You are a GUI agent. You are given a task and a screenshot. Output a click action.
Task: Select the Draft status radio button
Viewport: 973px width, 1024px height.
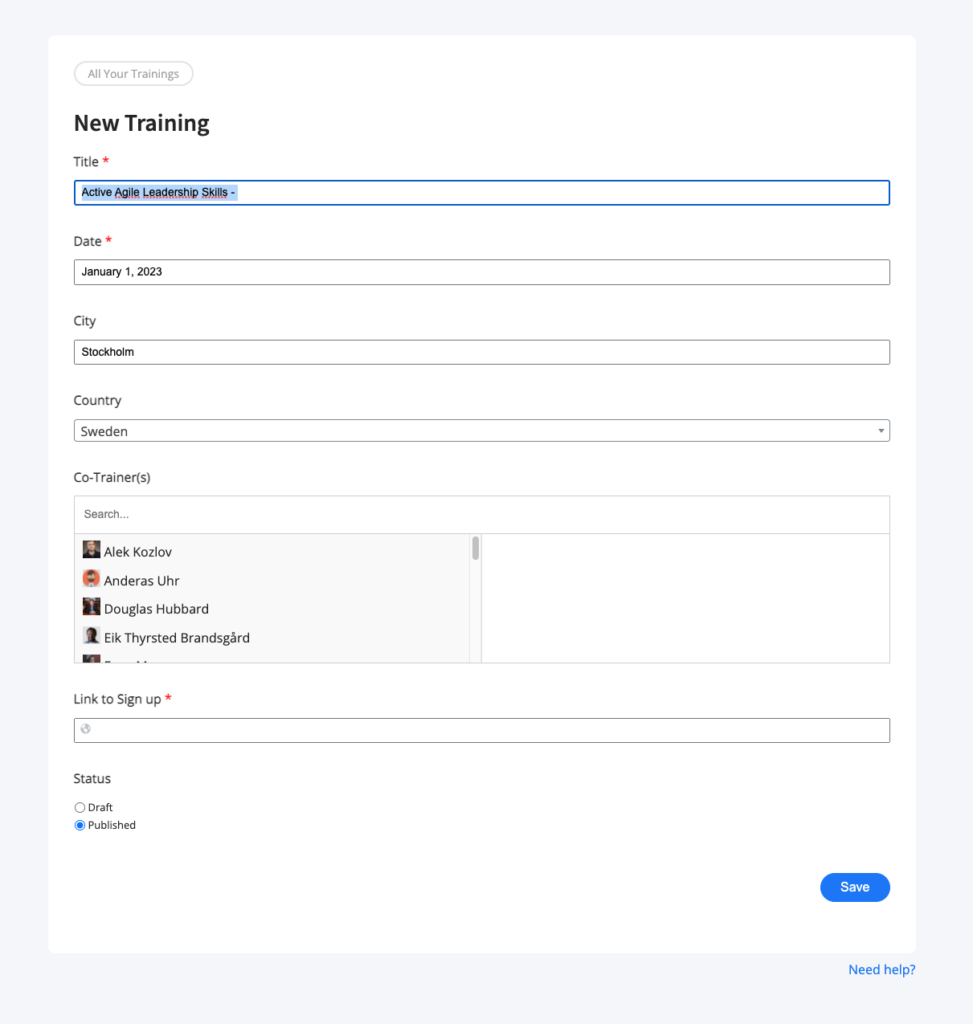[80, 807]
